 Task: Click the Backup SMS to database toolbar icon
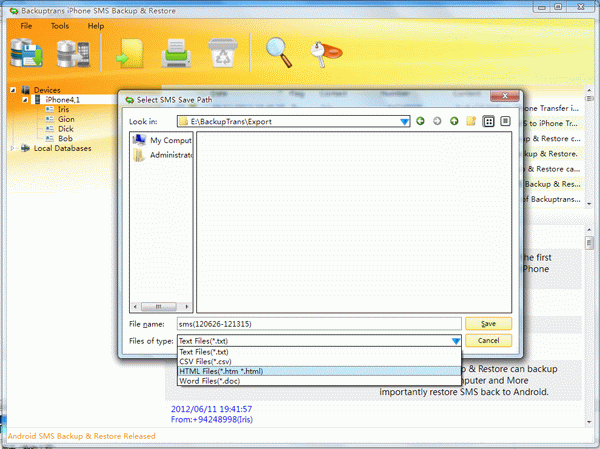[26, 53]
